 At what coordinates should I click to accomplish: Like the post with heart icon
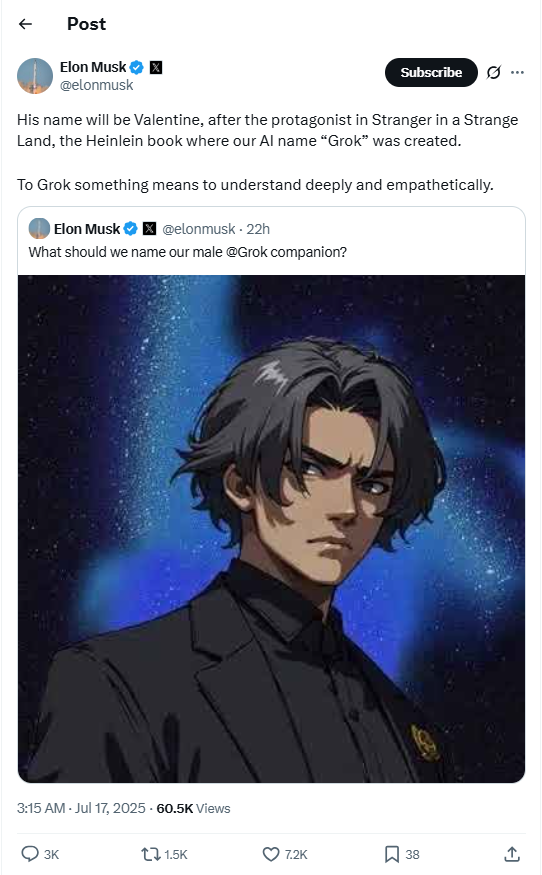(271, 854)
